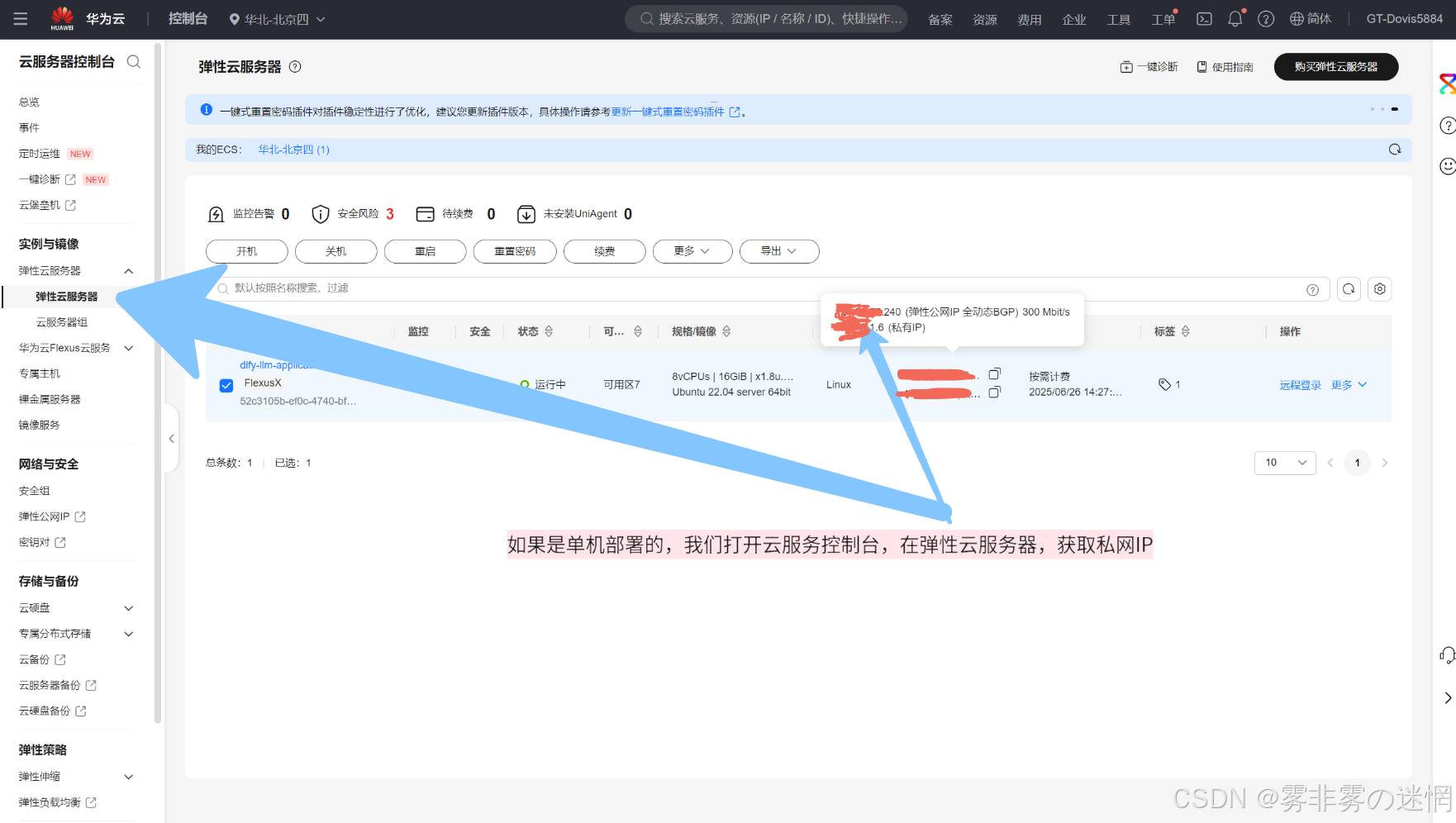Click 远程登录 link
1456x823 pixels.
[x=1301, y=385]
